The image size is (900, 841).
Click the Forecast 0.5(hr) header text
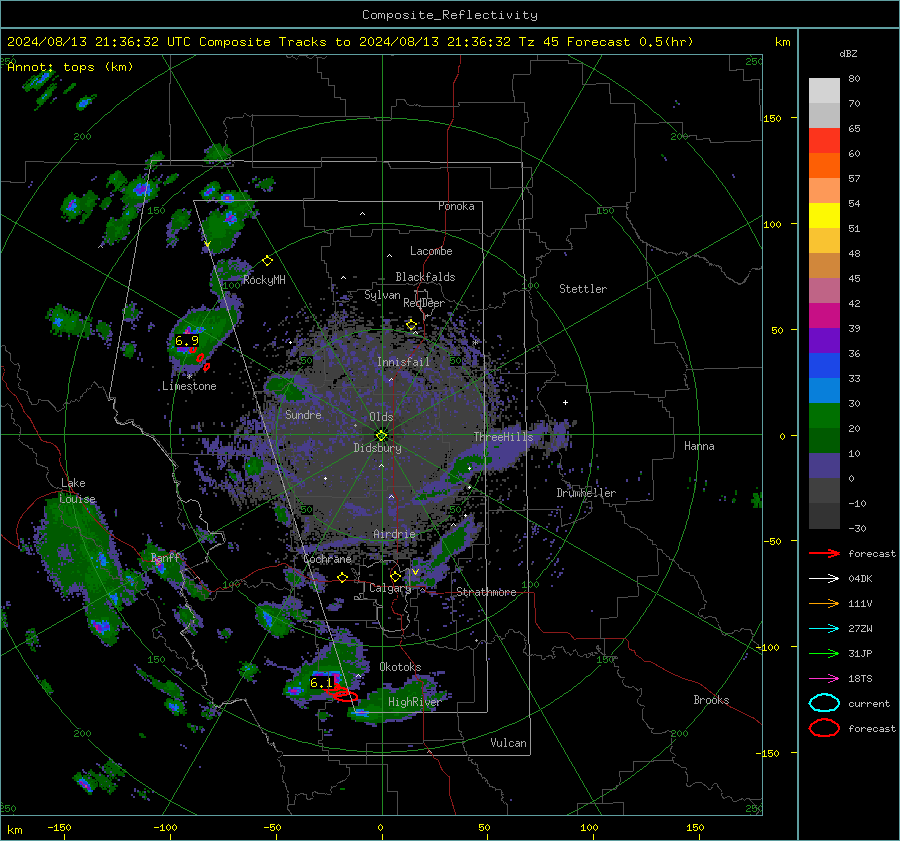(x=630, y=42)
